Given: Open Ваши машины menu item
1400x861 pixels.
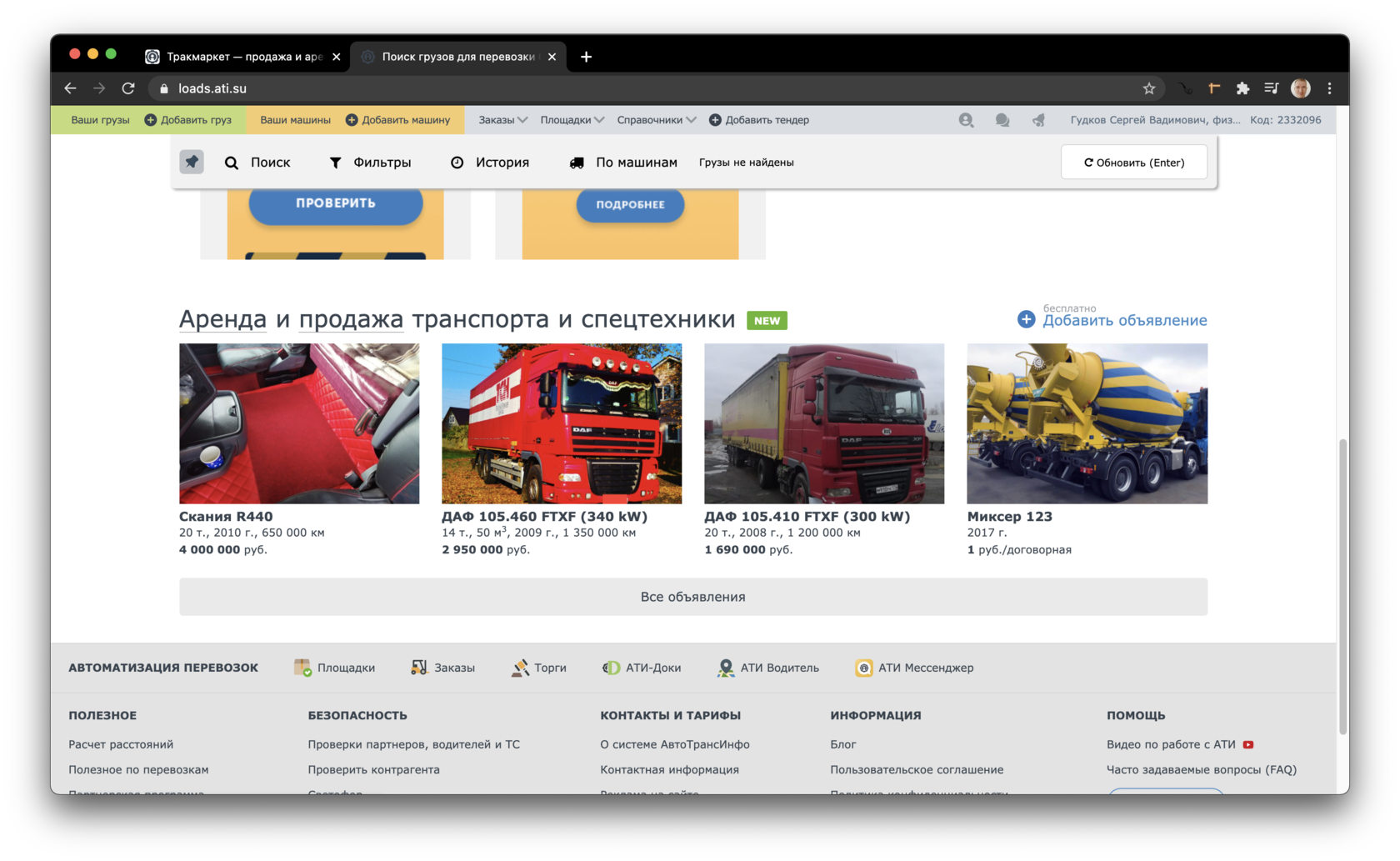Looking at the screenshot, I should coord(295,120).
